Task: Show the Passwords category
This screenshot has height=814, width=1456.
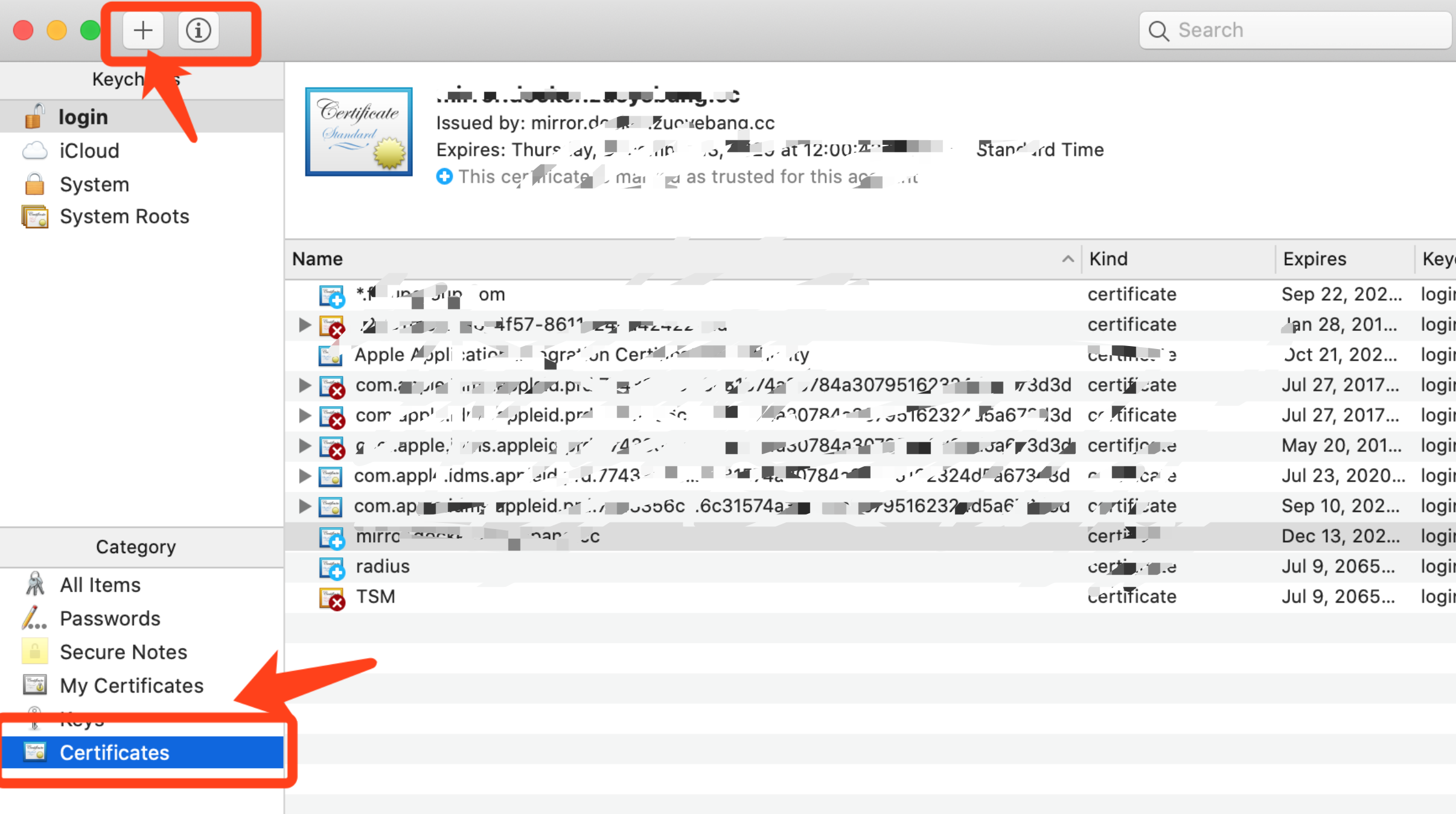Action: [142, 618]
